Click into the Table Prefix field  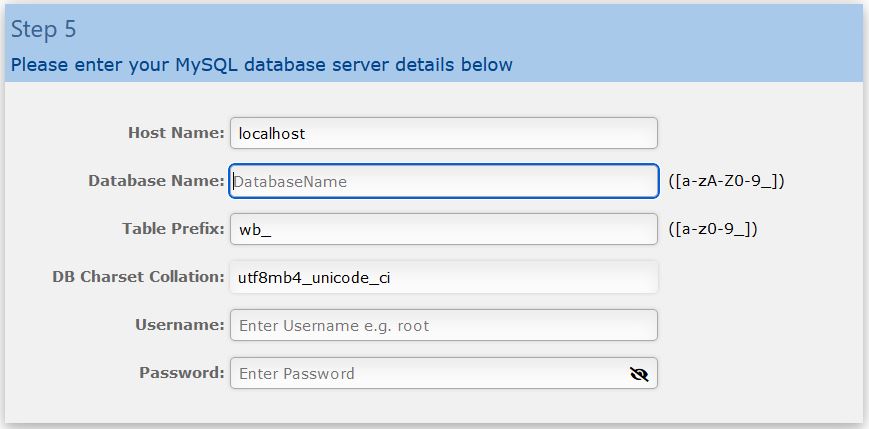tap(444, 229)
